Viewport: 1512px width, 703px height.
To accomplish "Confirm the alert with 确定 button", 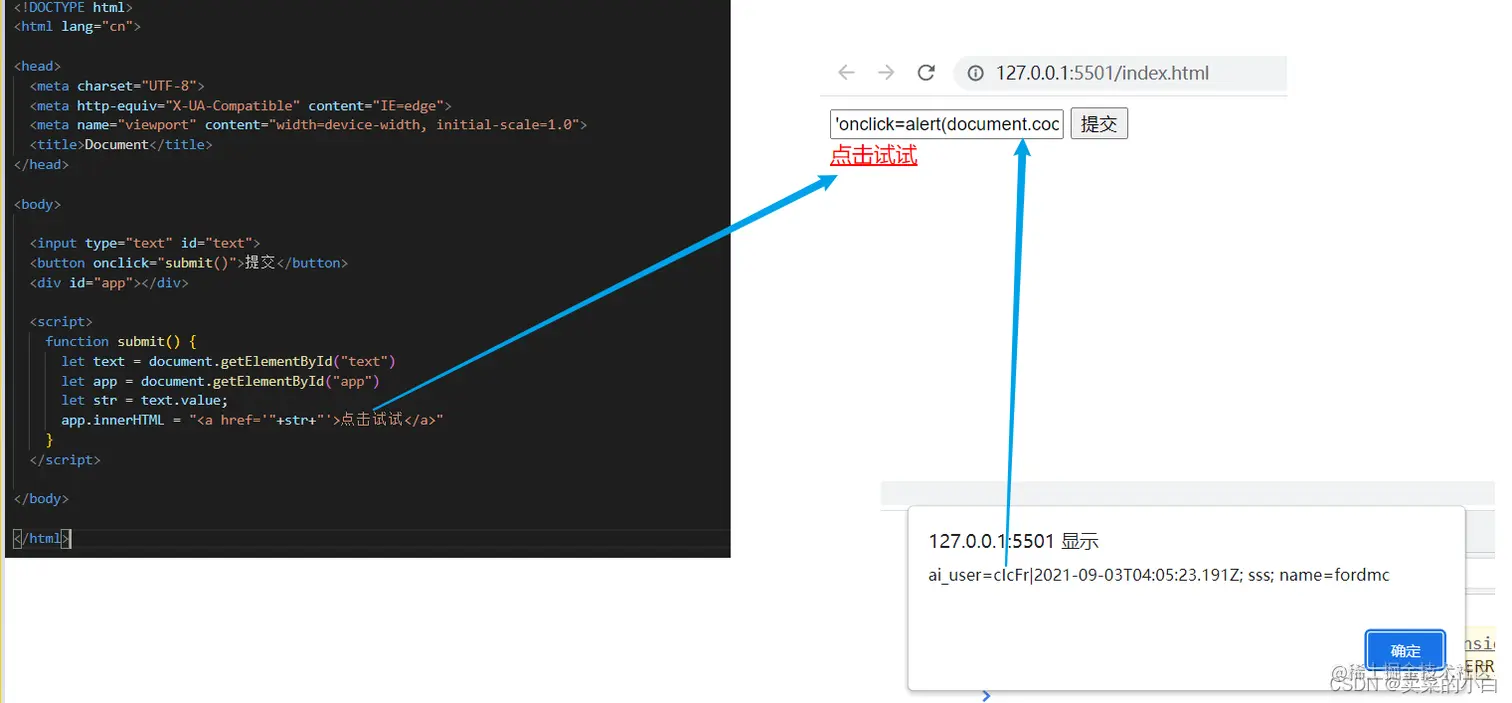I will pos(1405,651).
